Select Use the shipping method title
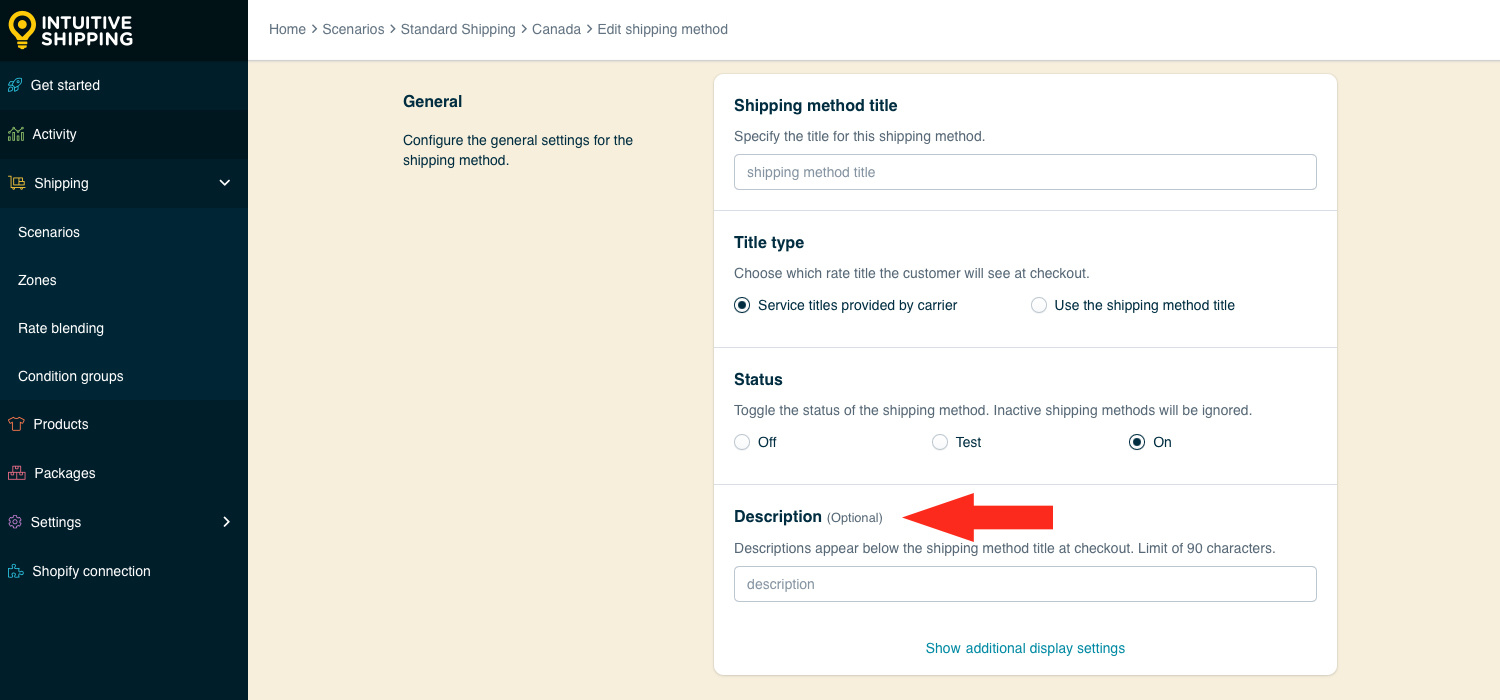 pyautogui.click(x=1039, y=305)
